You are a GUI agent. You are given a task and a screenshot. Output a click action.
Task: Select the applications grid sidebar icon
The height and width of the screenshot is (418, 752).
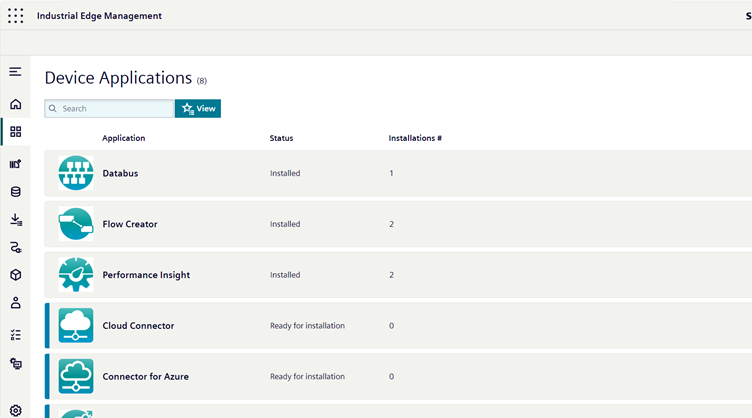click(x=15, y=132)
